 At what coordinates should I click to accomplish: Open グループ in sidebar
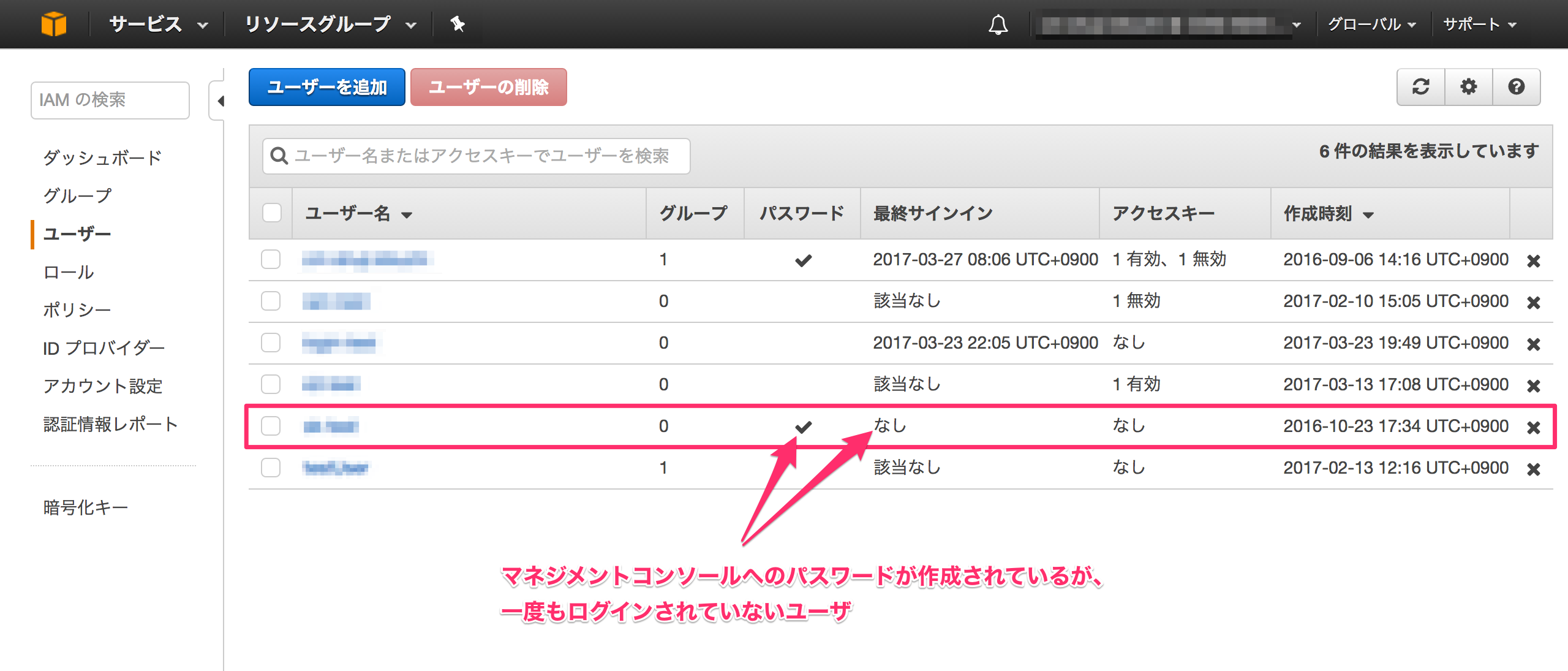coord(77,195)
